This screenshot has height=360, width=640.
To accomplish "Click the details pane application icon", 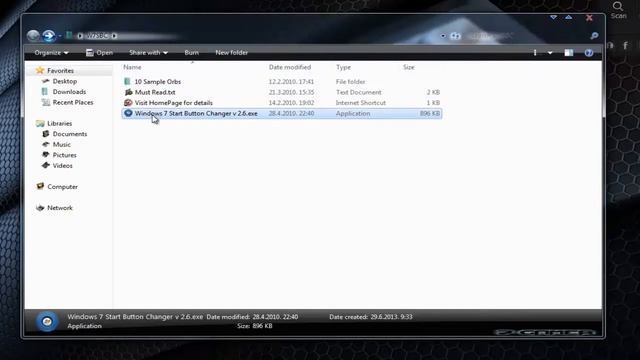I will coord(47,322).
